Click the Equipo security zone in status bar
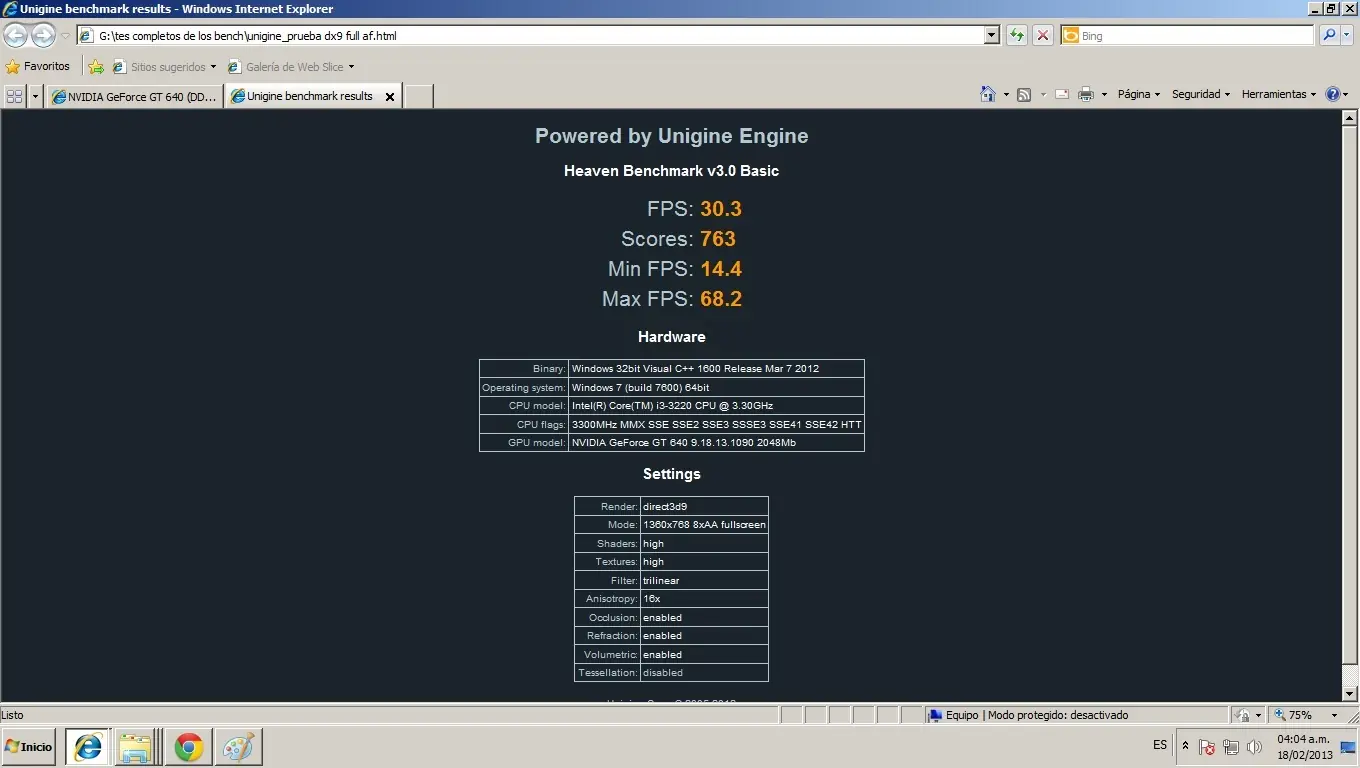Viewport: 1360px width, 768px height. tap(1076, 715)
